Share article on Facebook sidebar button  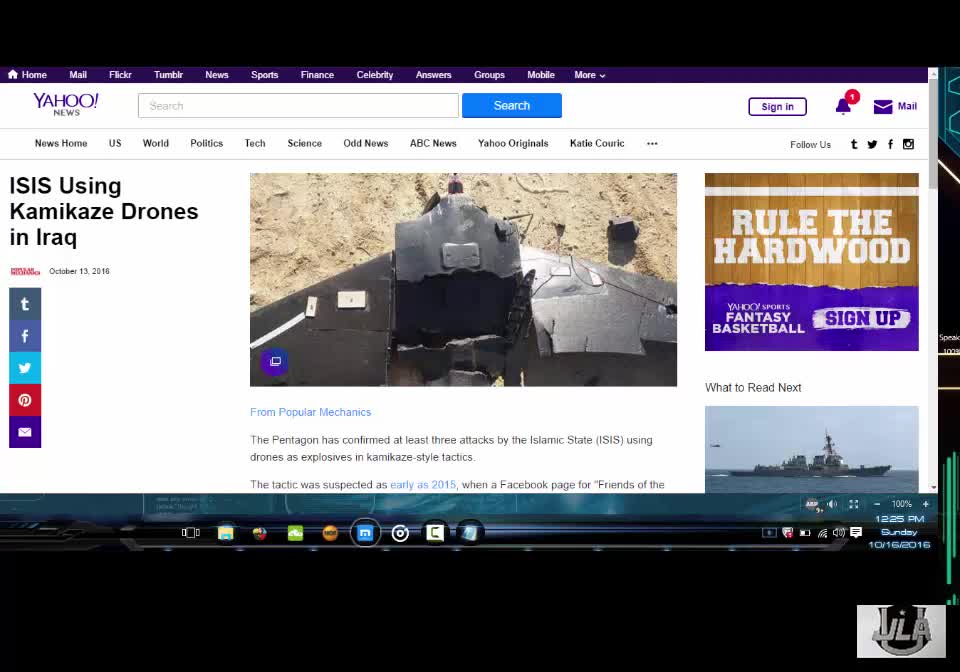pos(25,335)
